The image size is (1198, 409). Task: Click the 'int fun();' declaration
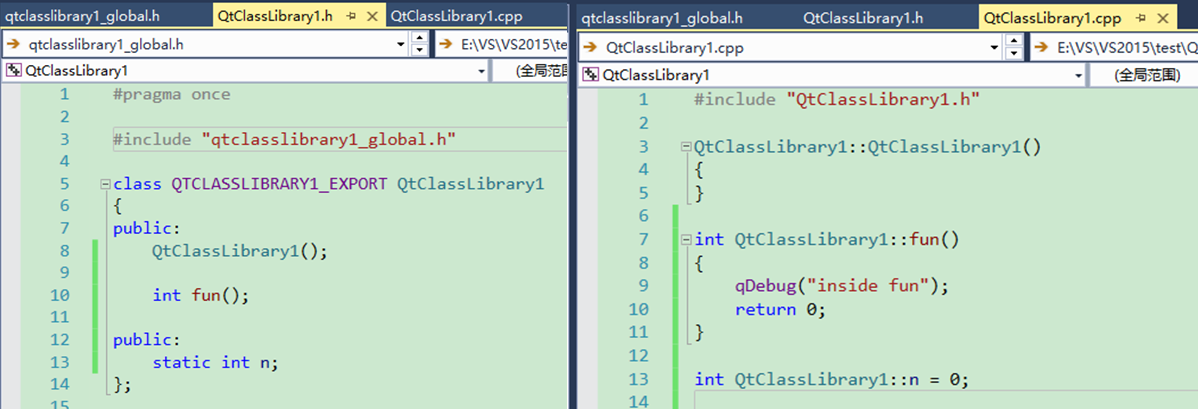coord(201,295)
